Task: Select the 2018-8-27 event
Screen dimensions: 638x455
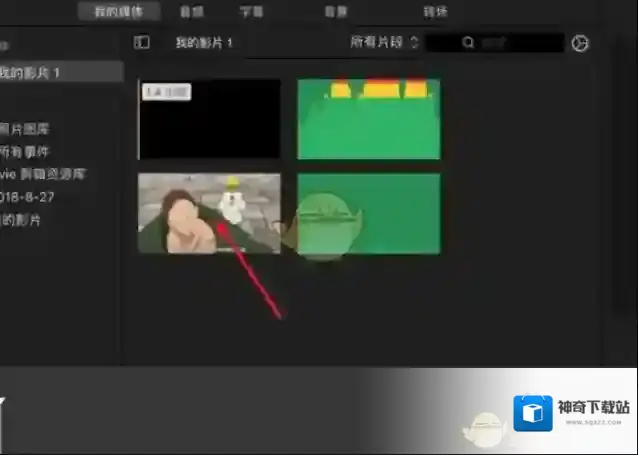Action: click(24, 196)
